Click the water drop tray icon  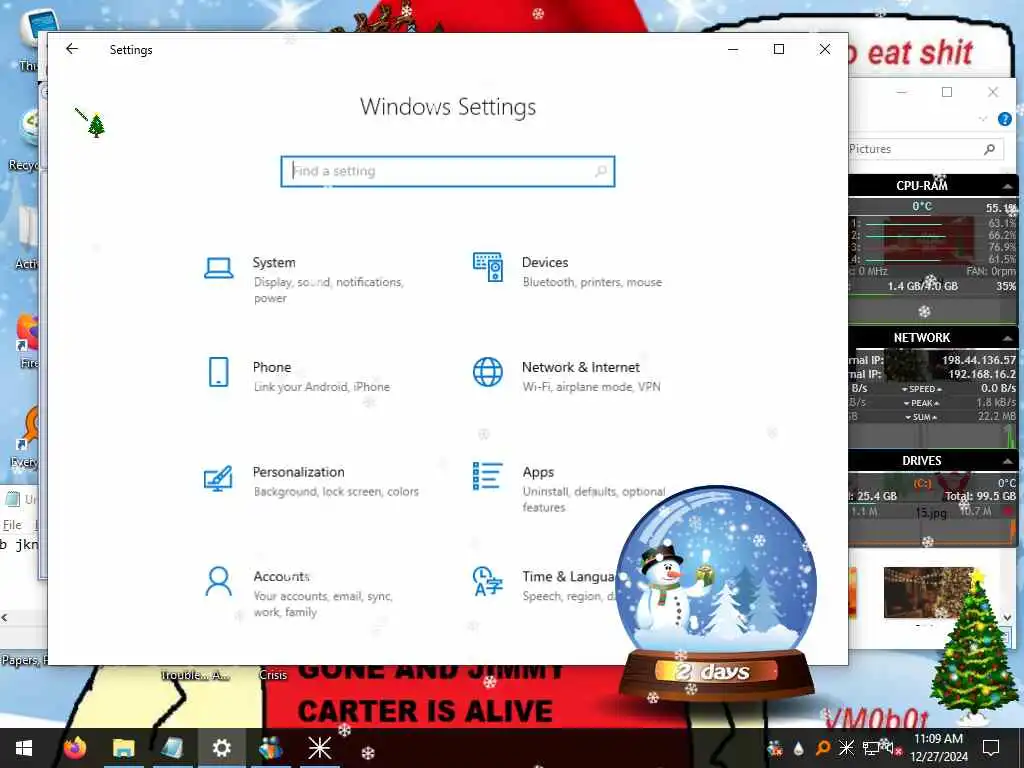click(x=799, y=748)
